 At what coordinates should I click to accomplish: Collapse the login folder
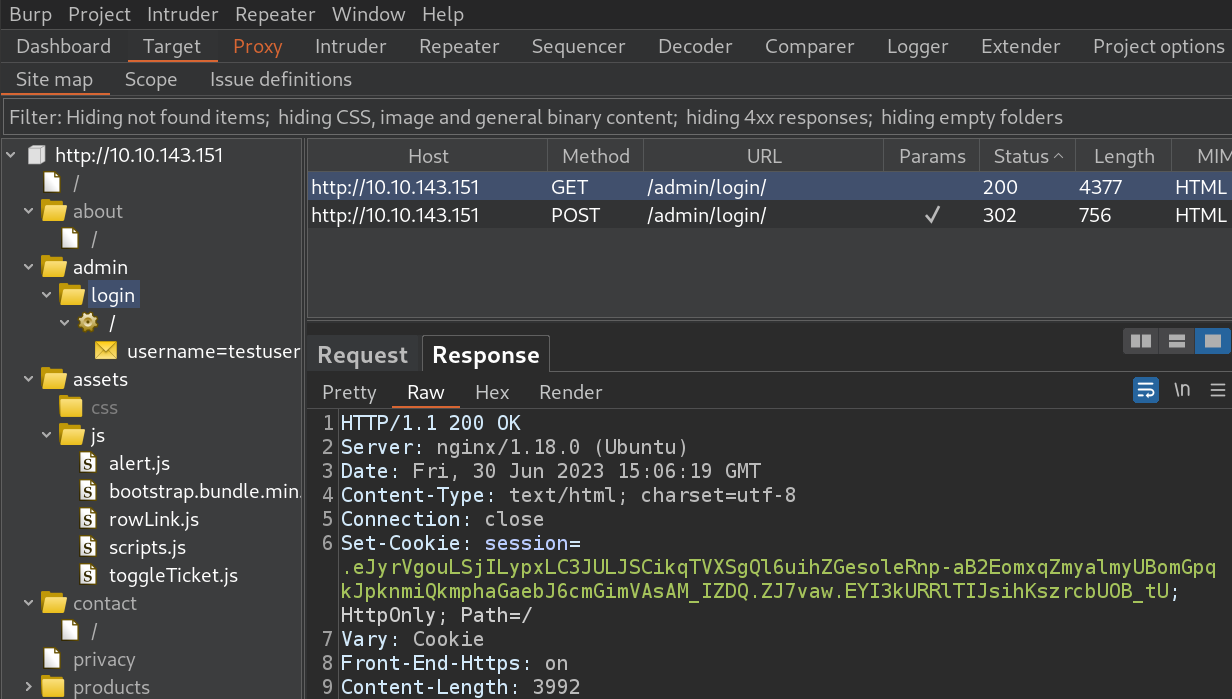click(x=47, y=295)
